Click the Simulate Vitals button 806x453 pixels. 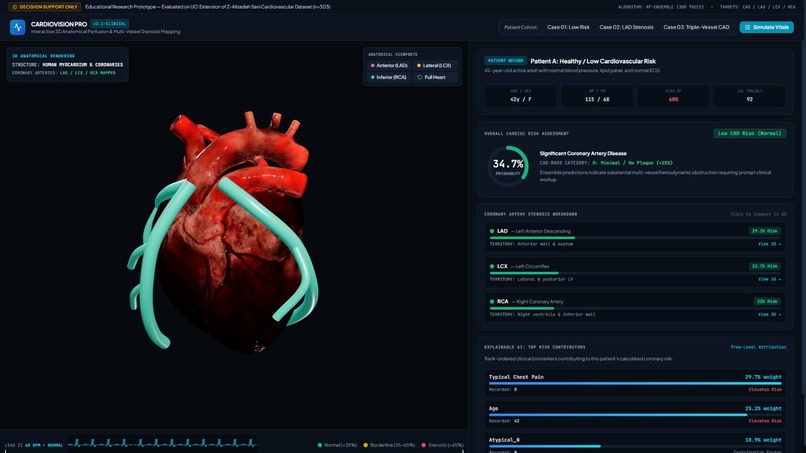click(766, 27)
